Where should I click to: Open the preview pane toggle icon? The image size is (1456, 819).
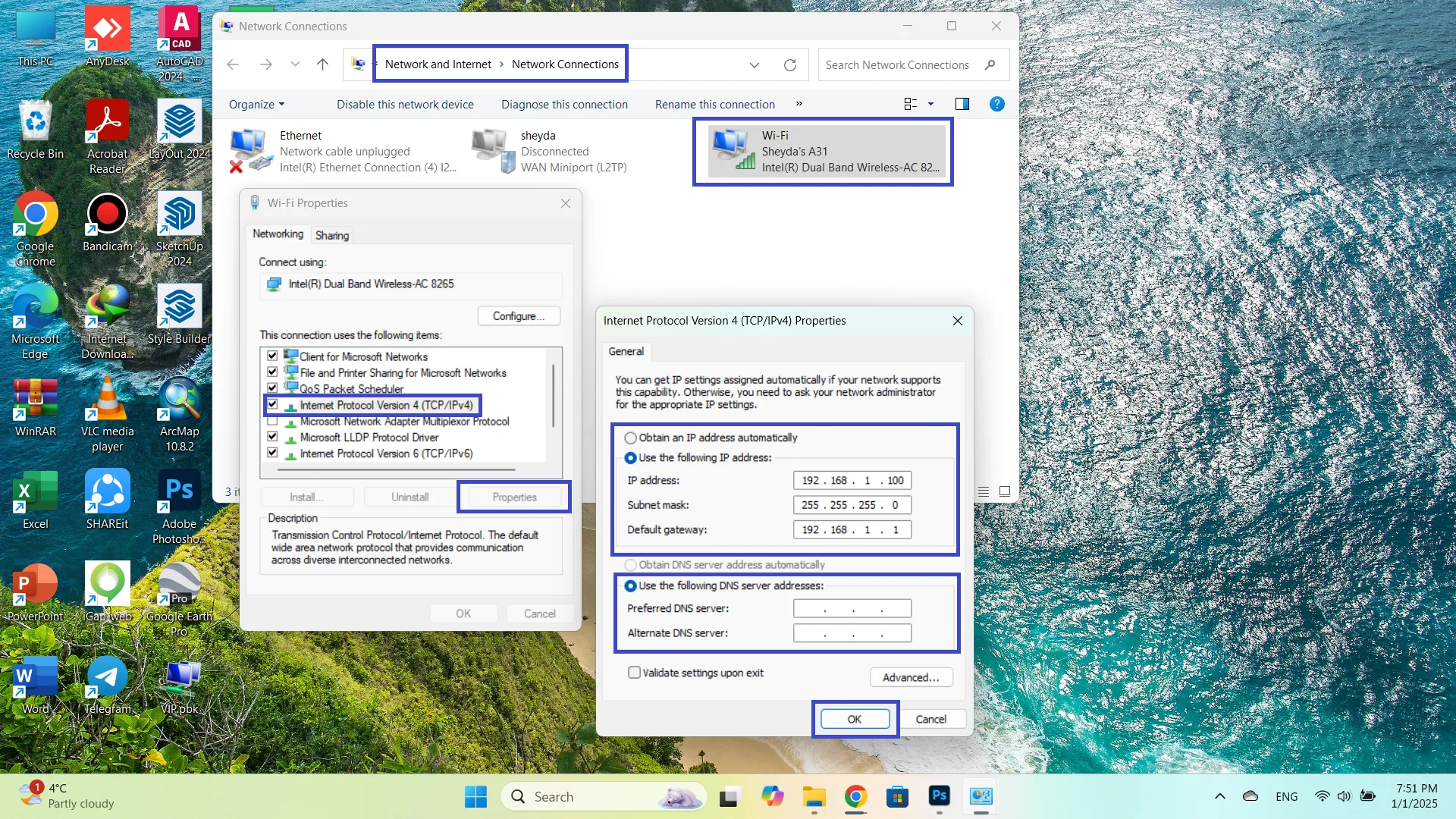[x=962, y=104]
